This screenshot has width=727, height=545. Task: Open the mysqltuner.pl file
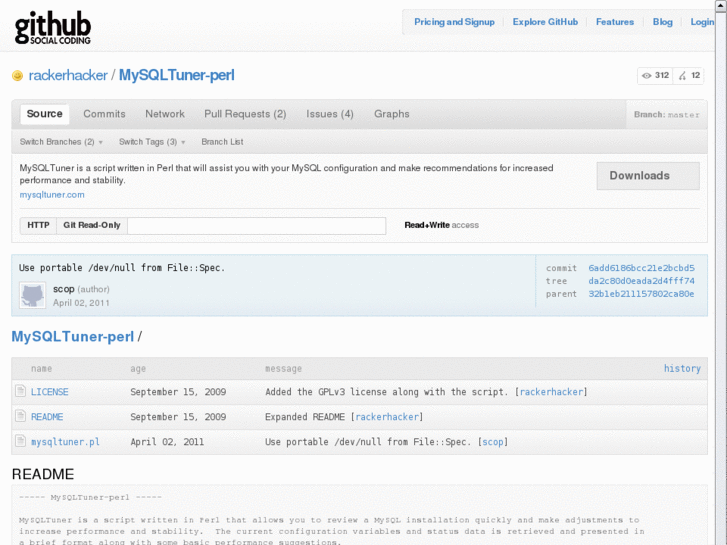click(65, 442)
